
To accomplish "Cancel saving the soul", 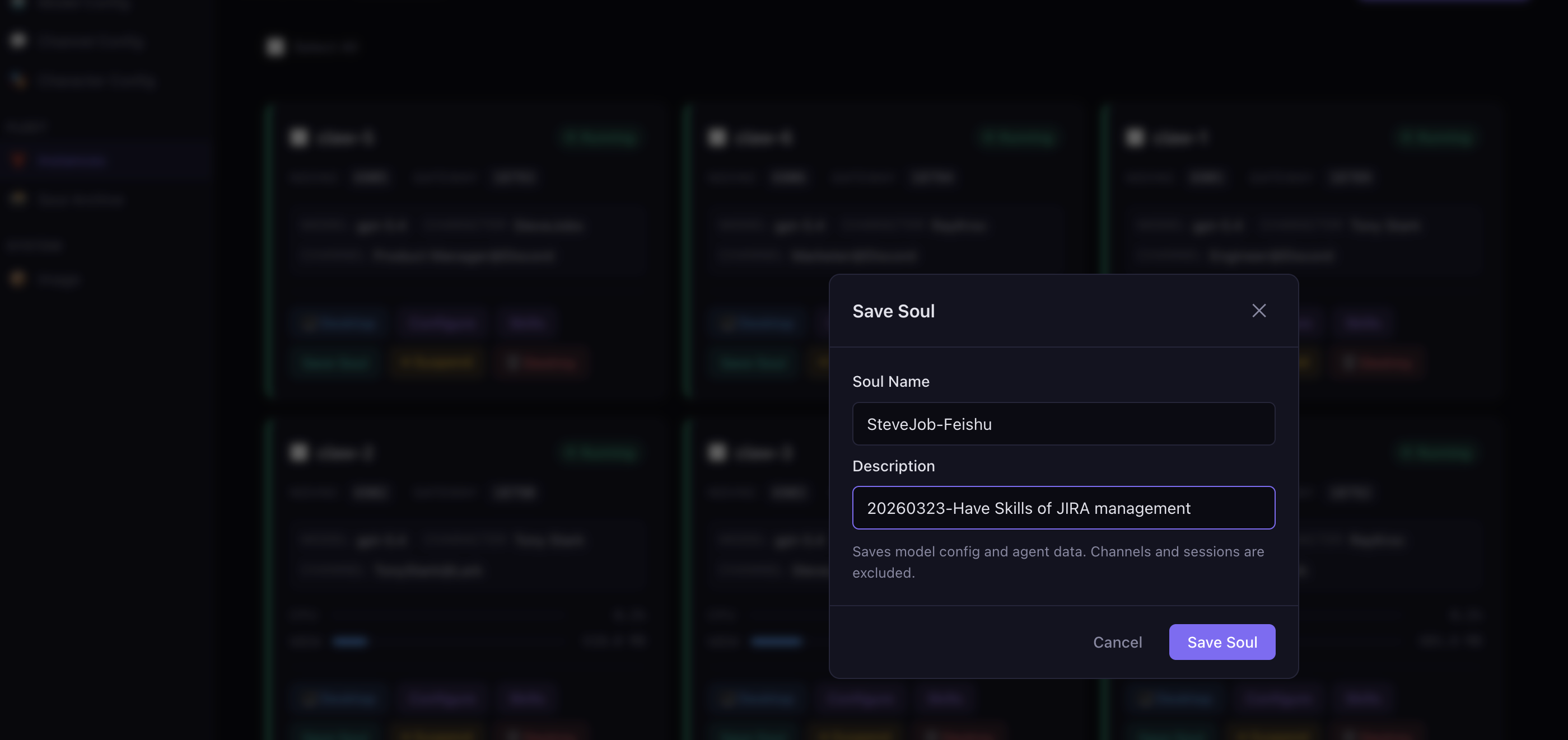I will [1117, 642].
